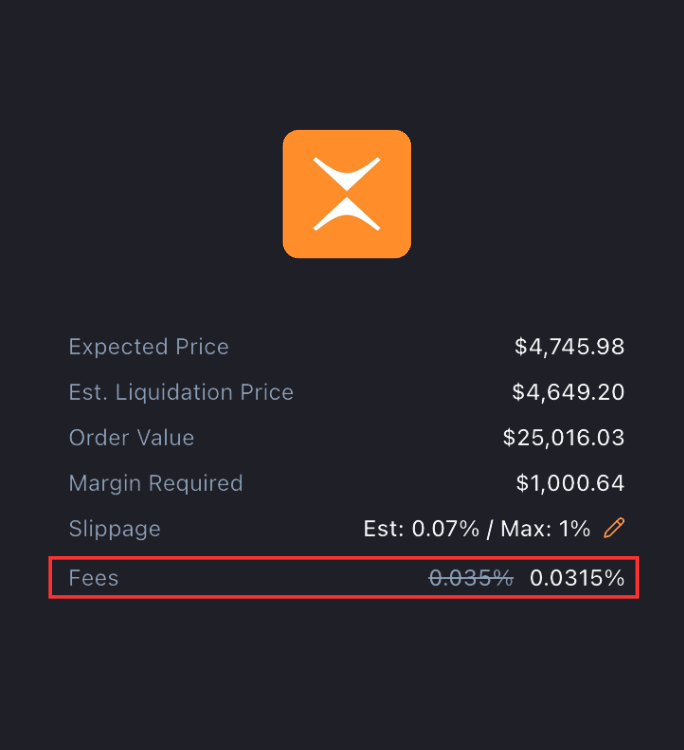Click the red highlighted Fees row
The height and width of the screenshot is (750, 684).
click(343, 577)
